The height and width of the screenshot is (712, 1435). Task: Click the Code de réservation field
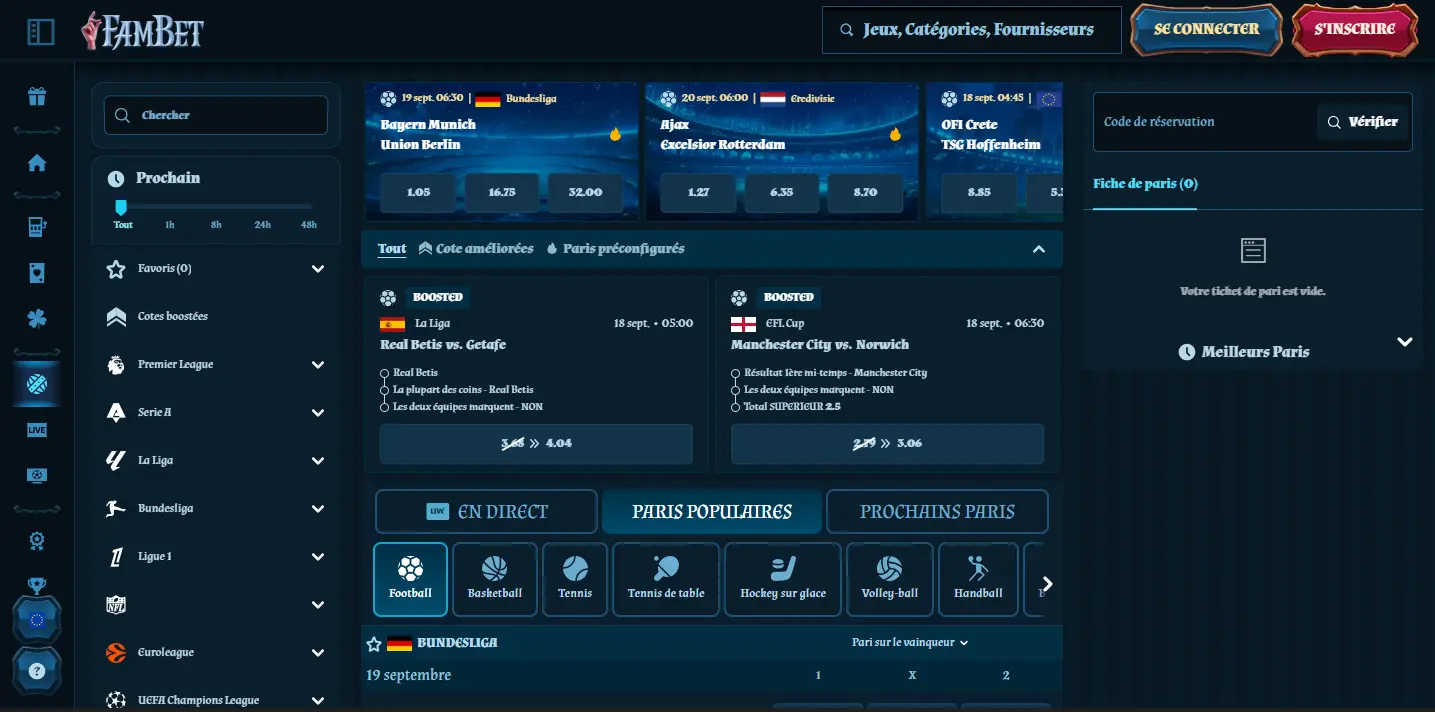pos(1204,122)
